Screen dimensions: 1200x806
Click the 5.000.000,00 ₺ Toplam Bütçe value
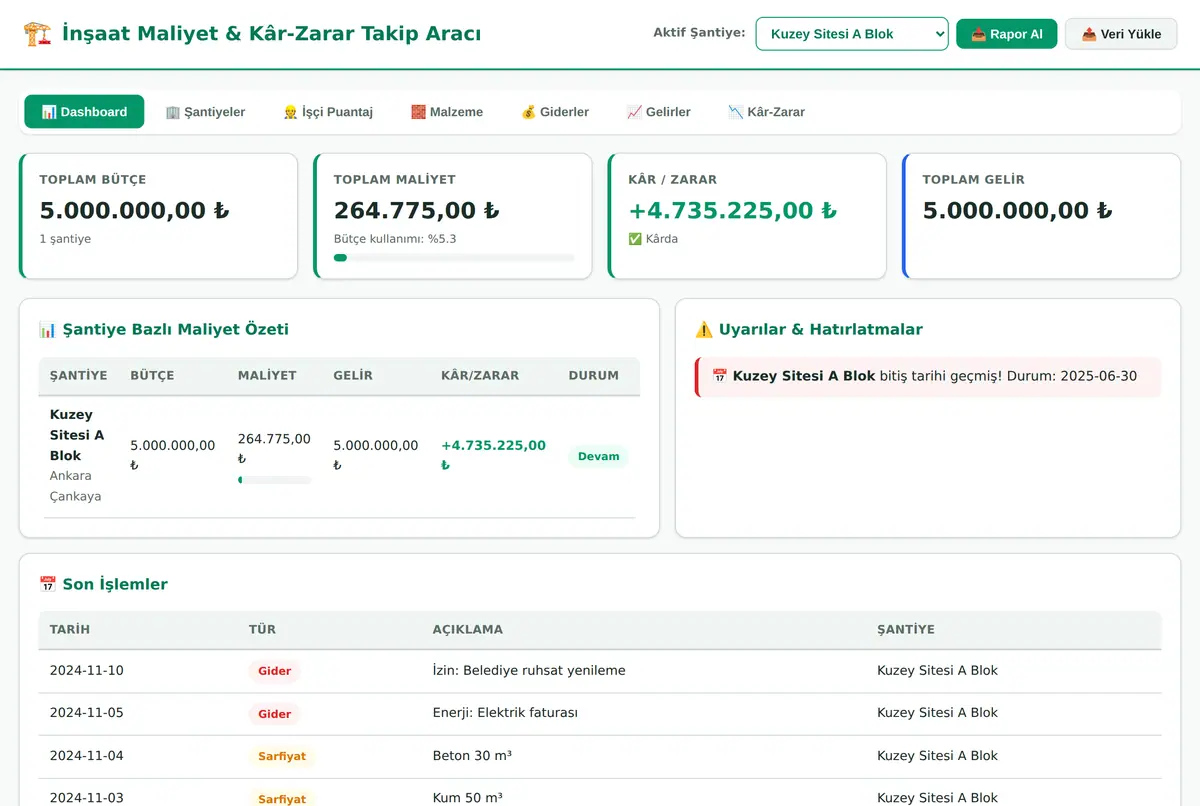(135, 211)
